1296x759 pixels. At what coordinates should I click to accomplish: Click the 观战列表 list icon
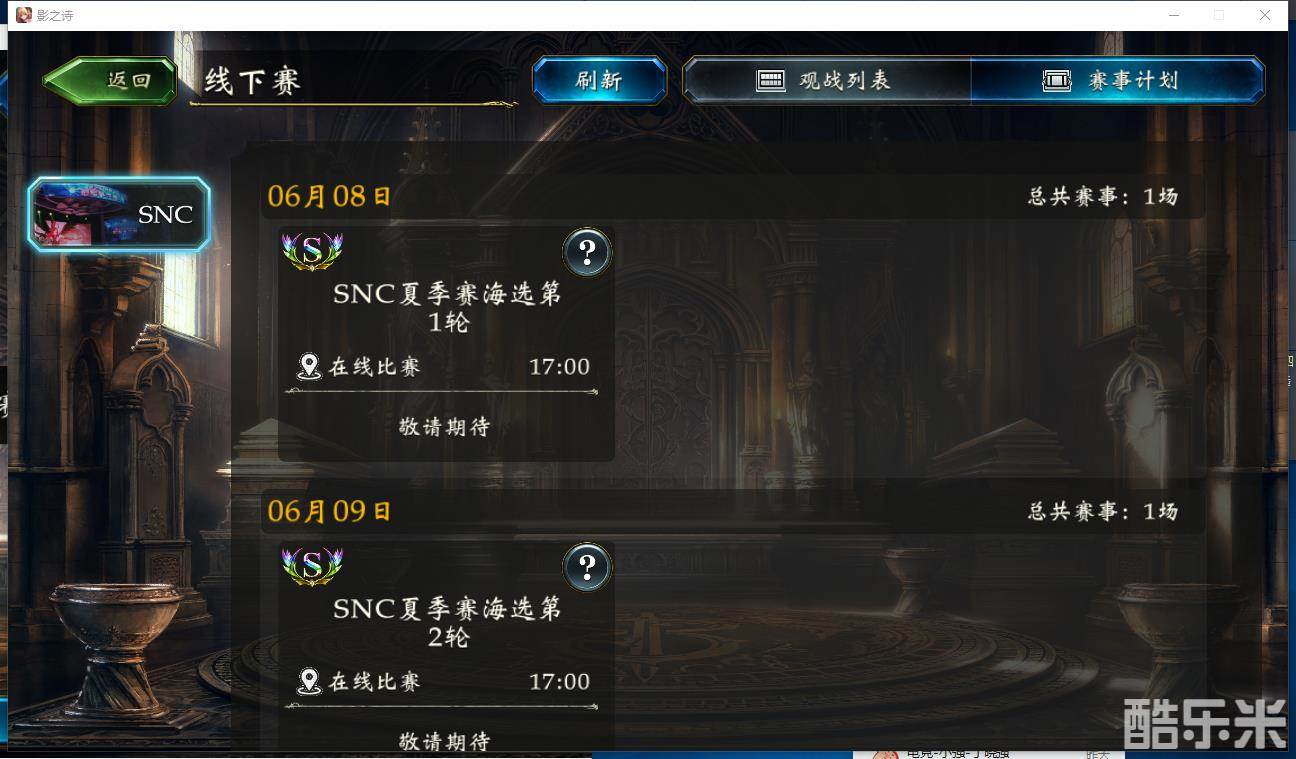771,81
